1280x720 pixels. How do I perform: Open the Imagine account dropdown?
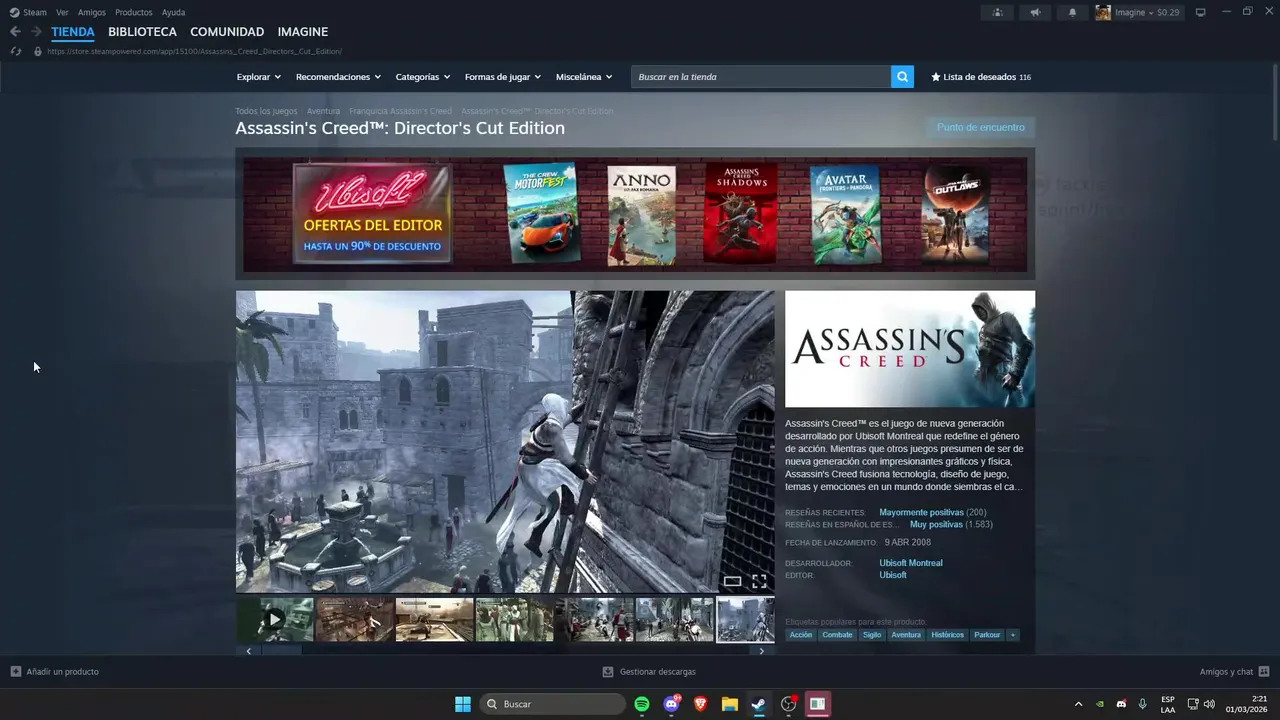(1147, 12)
